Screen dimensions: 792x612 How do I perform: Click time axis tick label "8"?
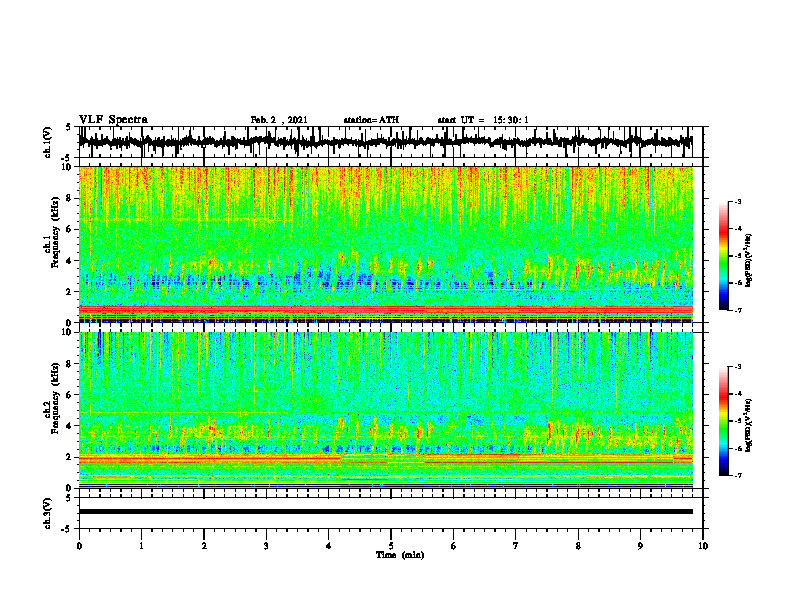coord(578,546)
